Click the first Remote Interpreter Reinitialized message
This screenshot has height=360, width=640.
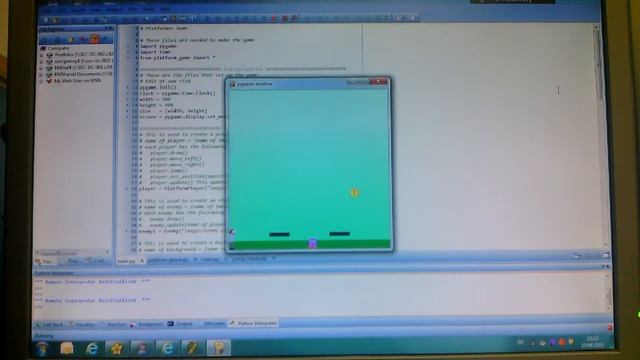[92, 282]
